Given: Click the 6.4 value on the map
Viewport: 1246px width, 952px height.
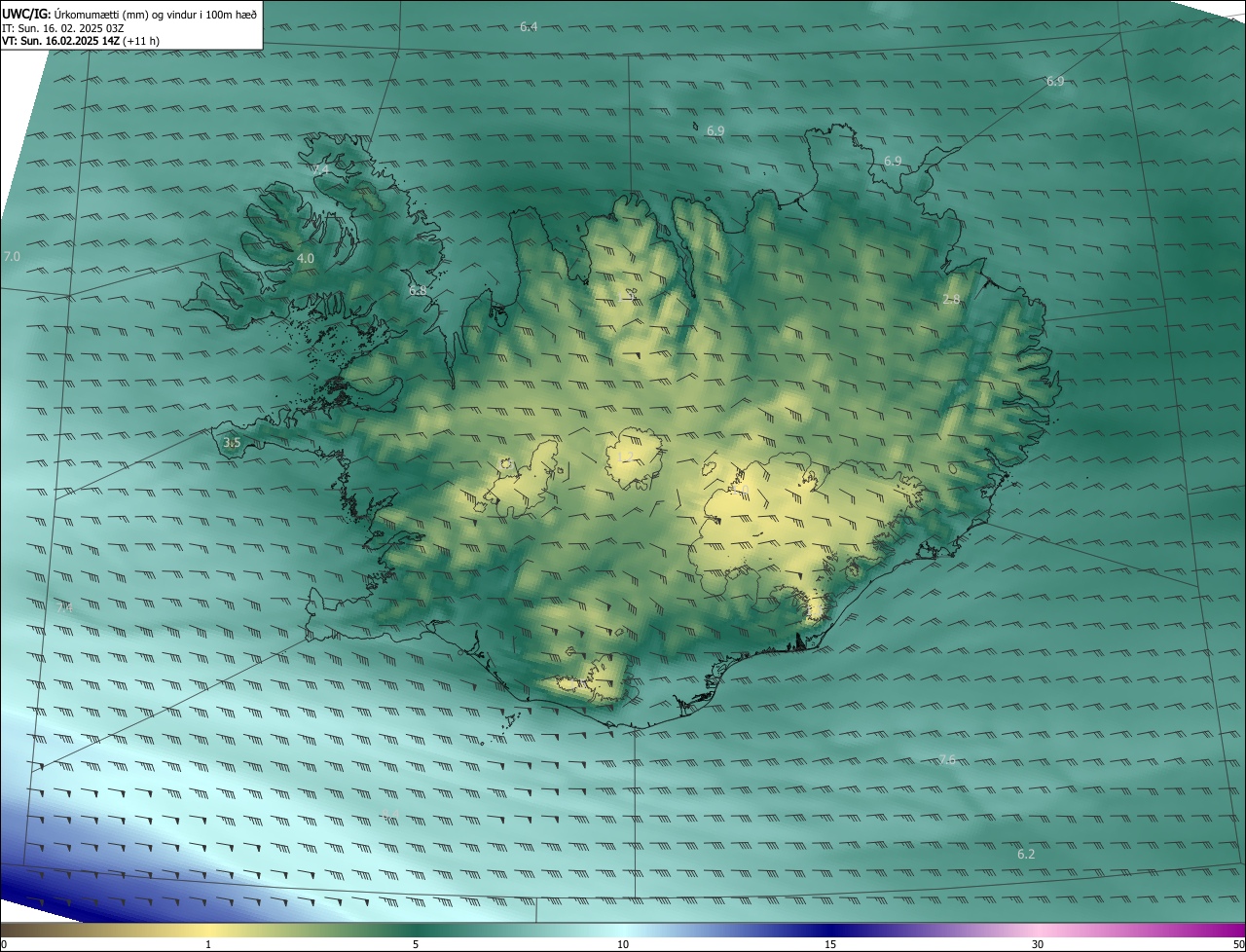Looking at the screenshot, I should pyautogui.click(x=529, y=26).
